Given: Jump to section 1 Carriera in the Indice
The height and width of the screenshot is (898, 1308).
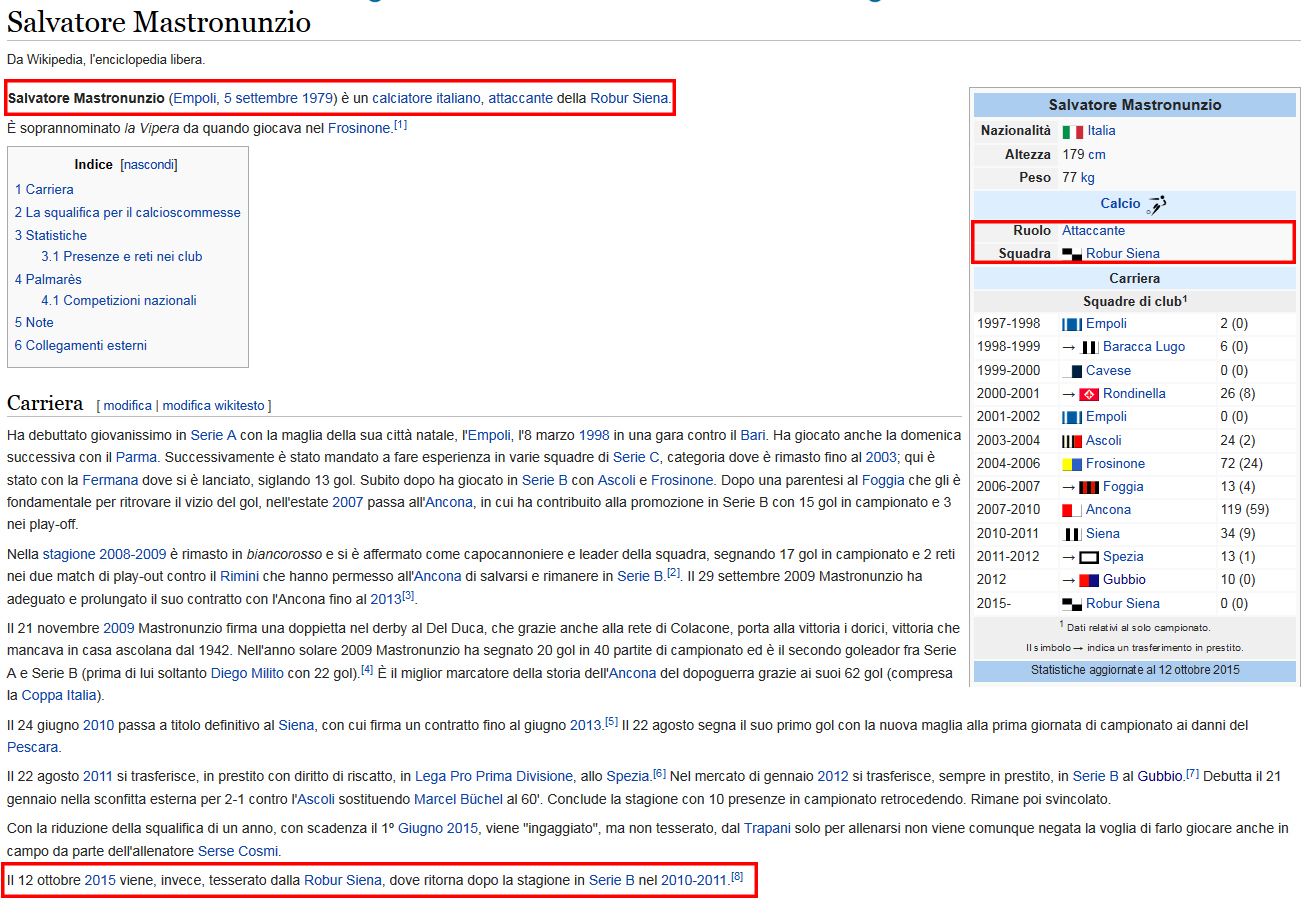Looking at the screenshot, I should click(x=44, y=189).
